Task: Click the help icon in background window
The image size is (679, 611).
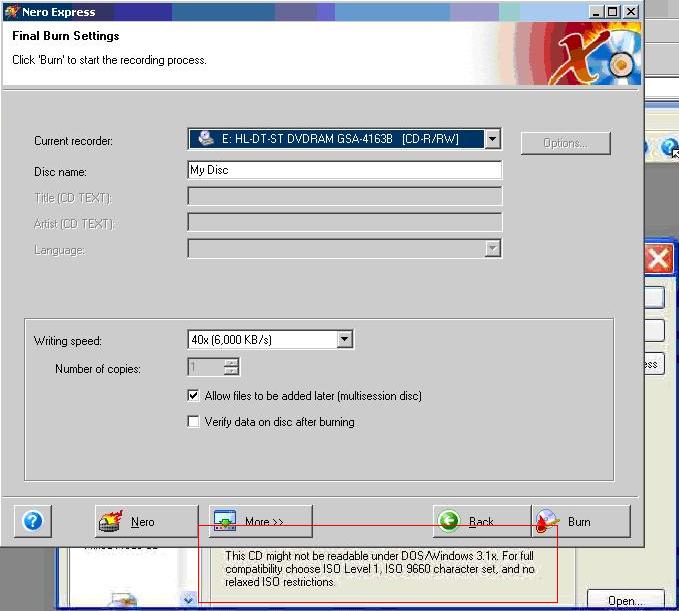Action: tap(669, 147)
